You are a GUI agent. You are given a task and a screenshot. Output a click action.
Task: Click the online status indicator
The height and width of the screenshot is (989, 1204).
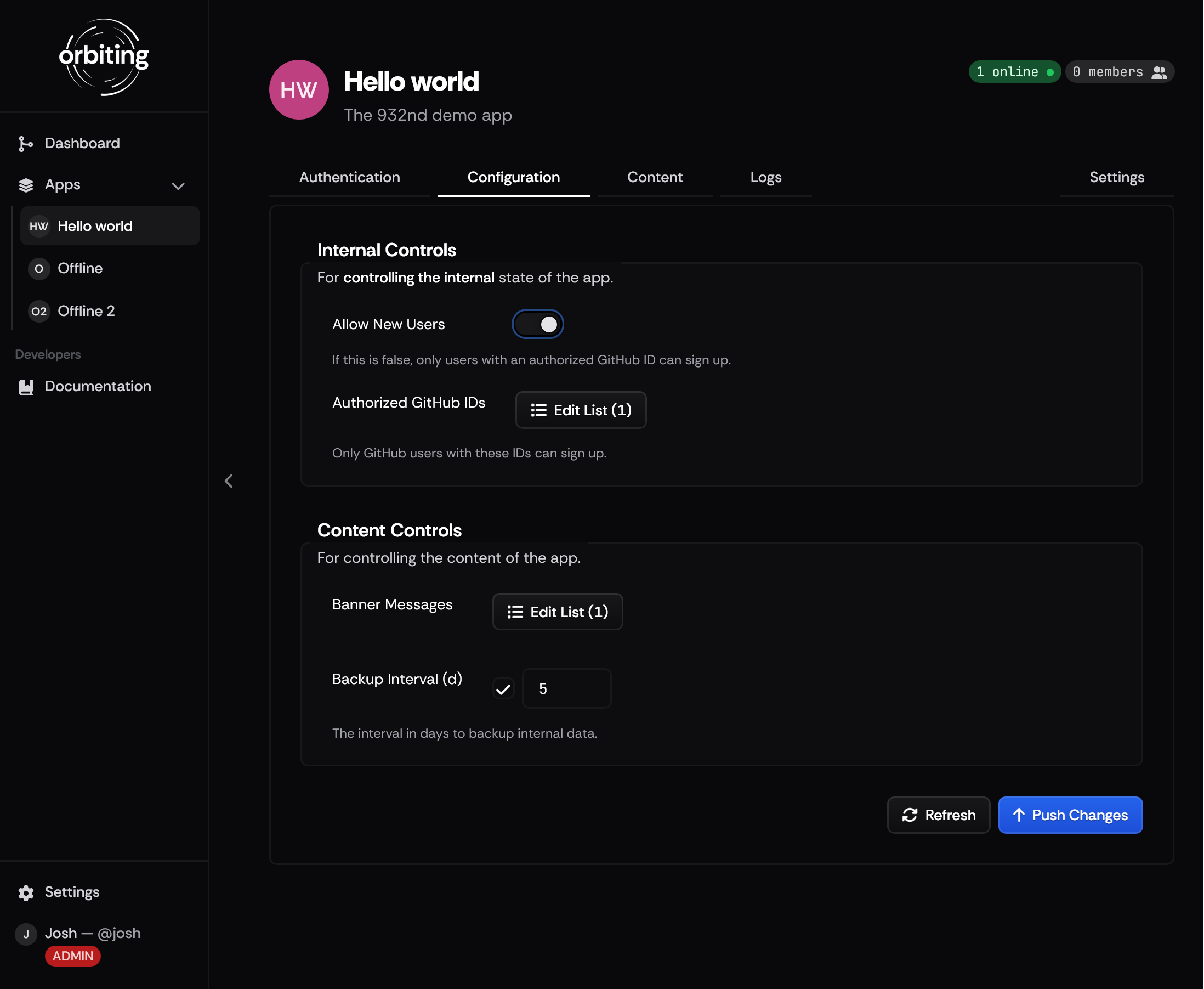tap(1013, 71)
